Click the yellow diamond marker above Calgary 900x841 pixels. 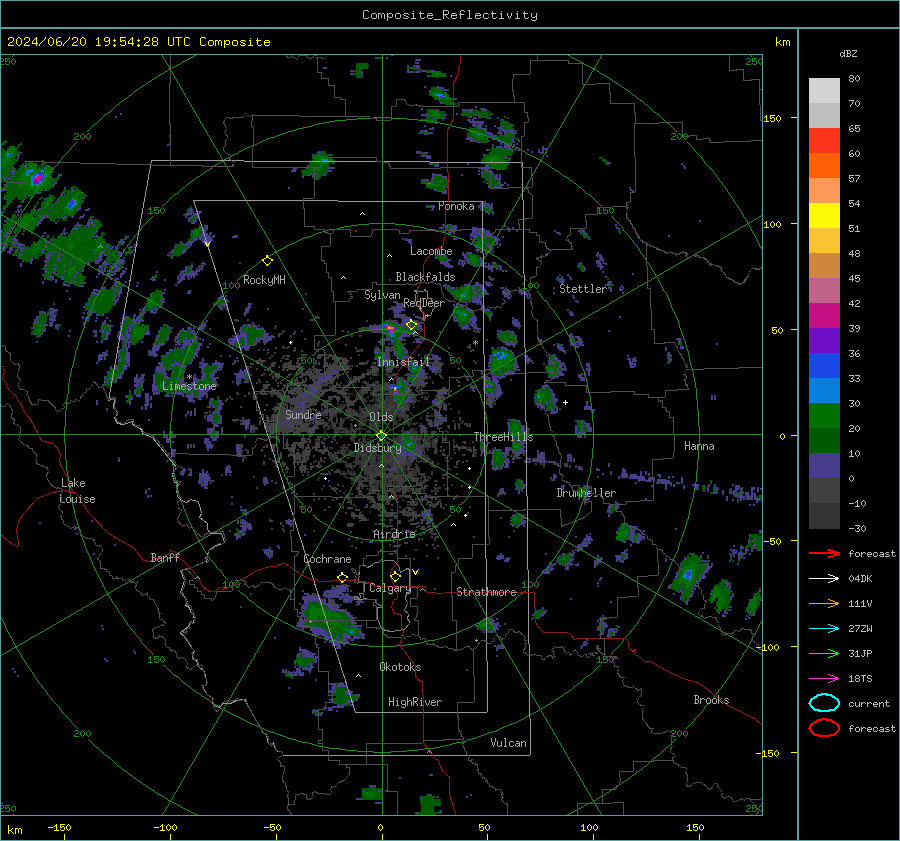click(x=395, y=576)
